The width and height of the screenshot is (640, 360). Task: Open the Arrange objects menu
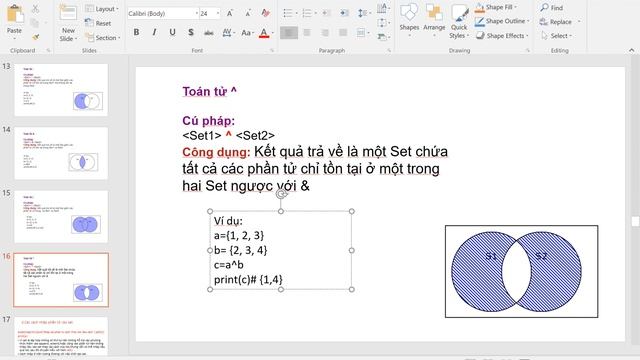pyautogui.click(x=434, y=20)
